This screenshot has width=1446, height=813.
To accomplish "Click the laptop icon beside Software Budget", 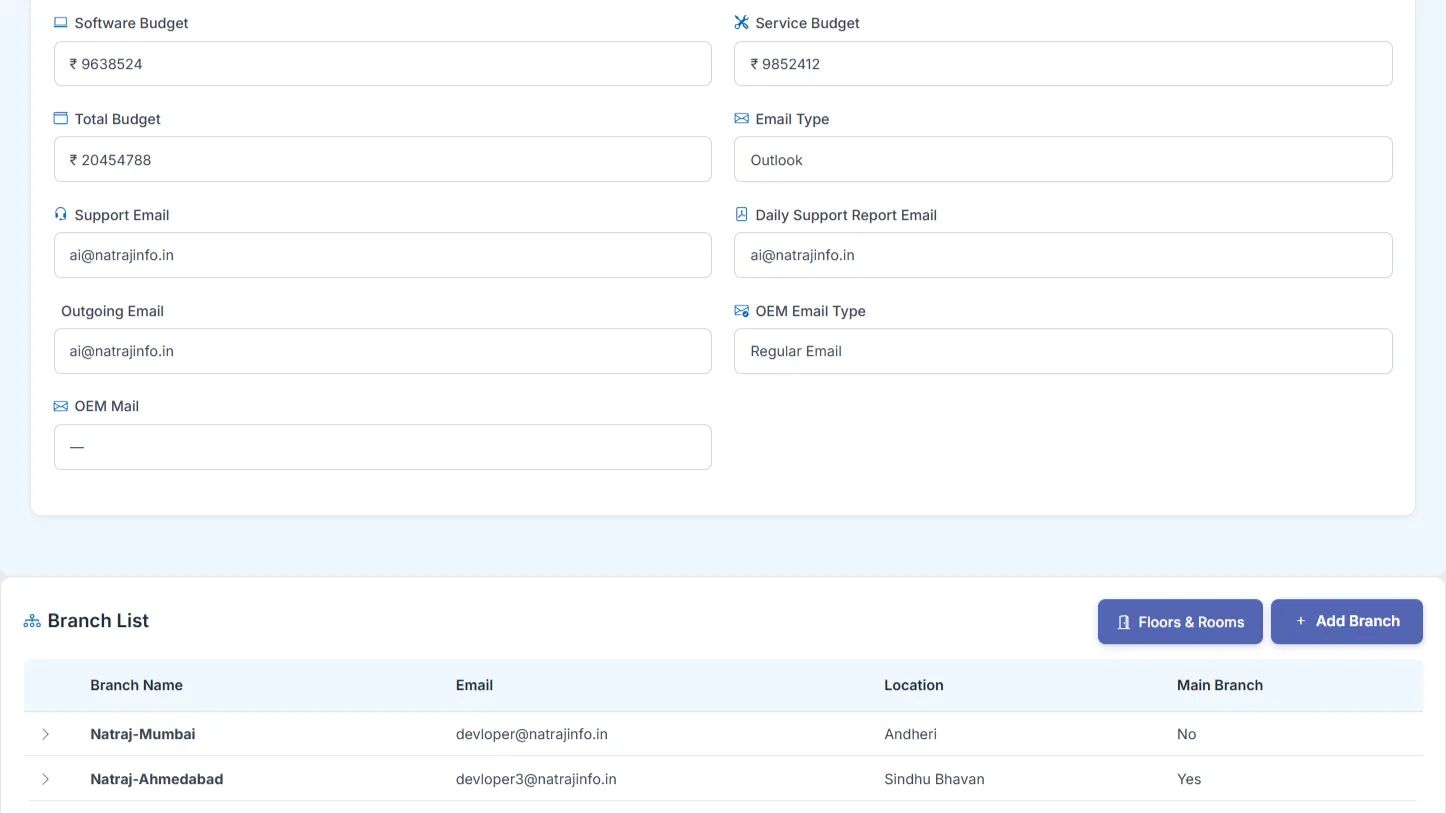I will tap(61, 23).
